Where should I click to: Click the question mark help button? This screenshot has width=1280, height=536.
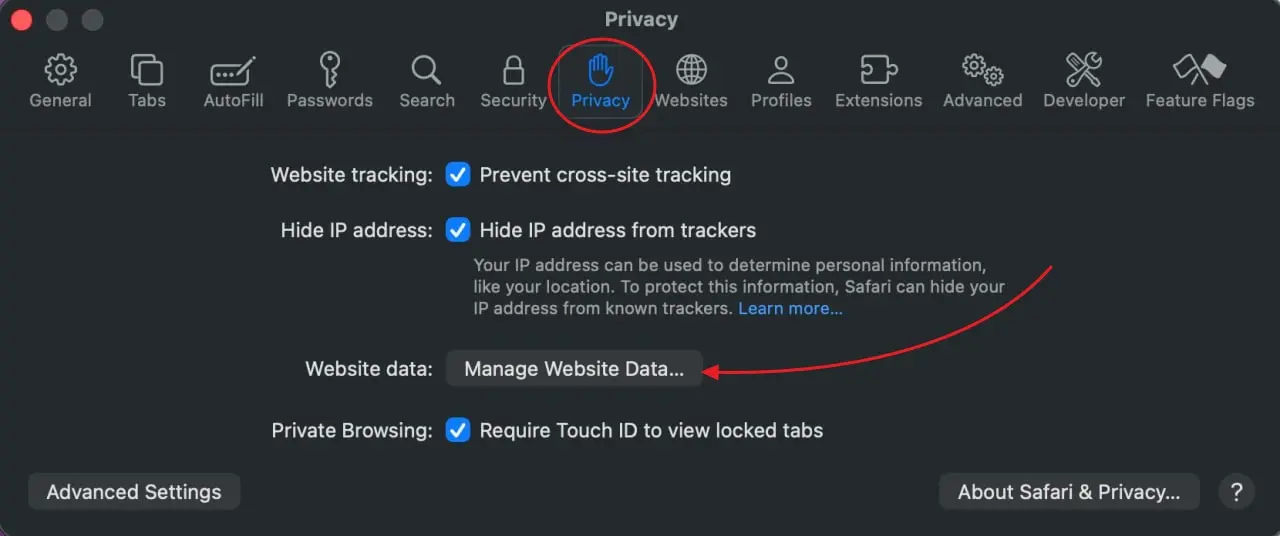click(x=1236, y=492)
